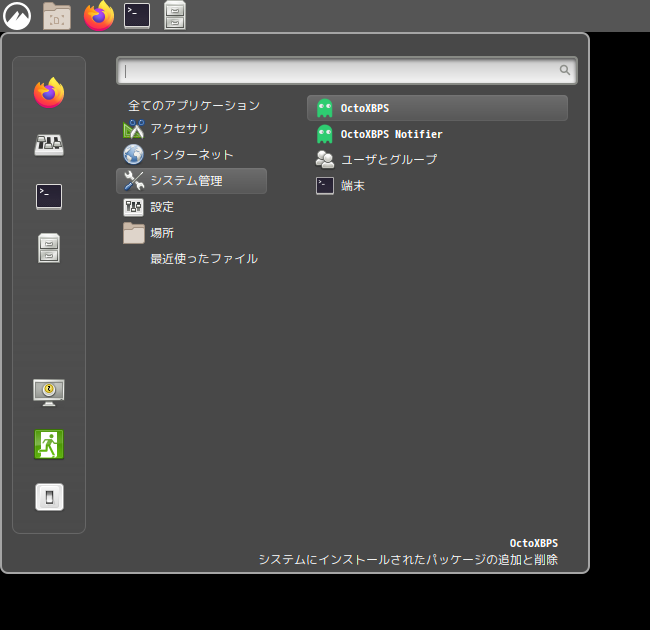Launch Firefox from the favorites sidebar
This screenshot has height=630, width=650.
[49, 92]
